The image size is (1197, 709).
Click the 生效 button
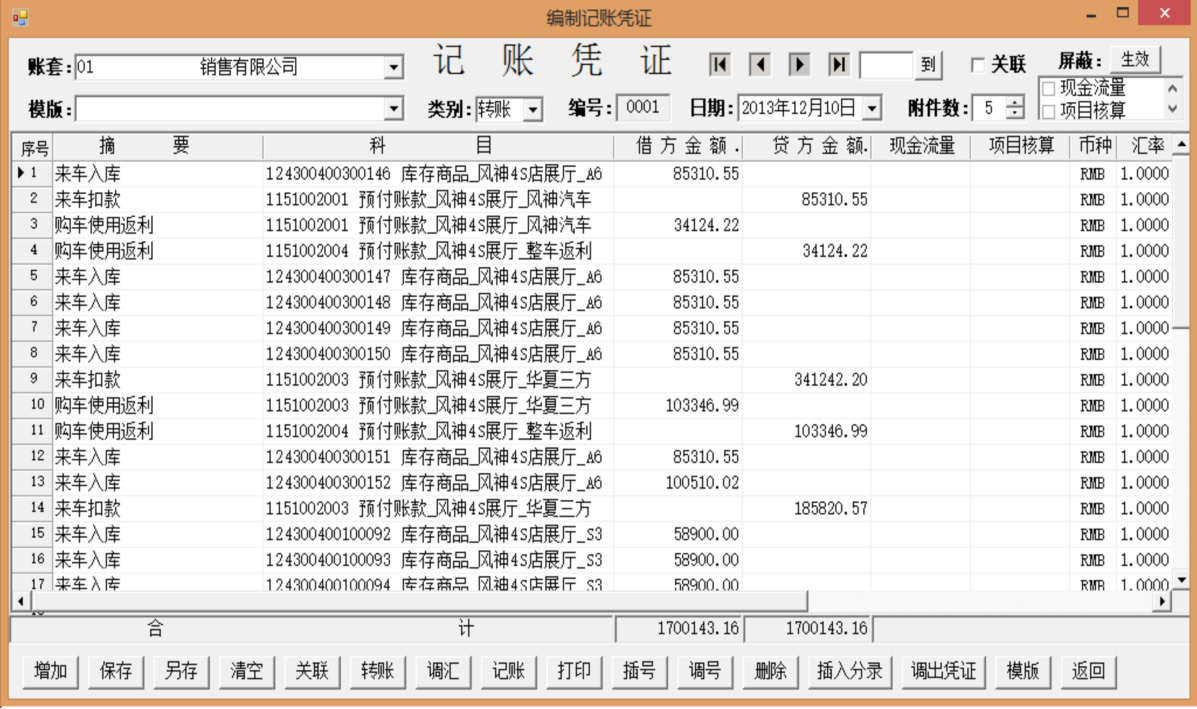(1134, 60)
